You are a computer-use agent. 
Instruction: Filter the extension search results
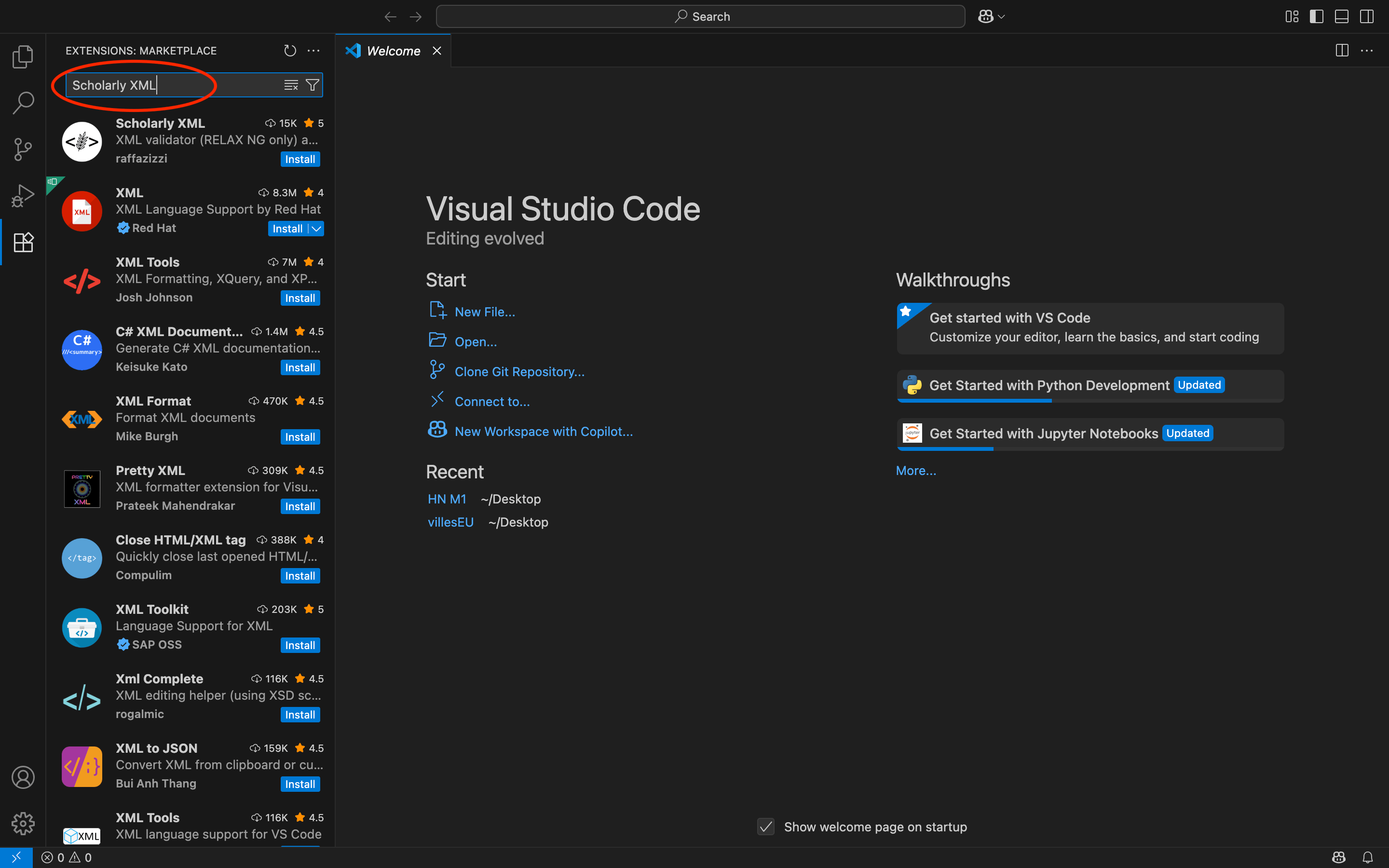click(x=312, y=84)
